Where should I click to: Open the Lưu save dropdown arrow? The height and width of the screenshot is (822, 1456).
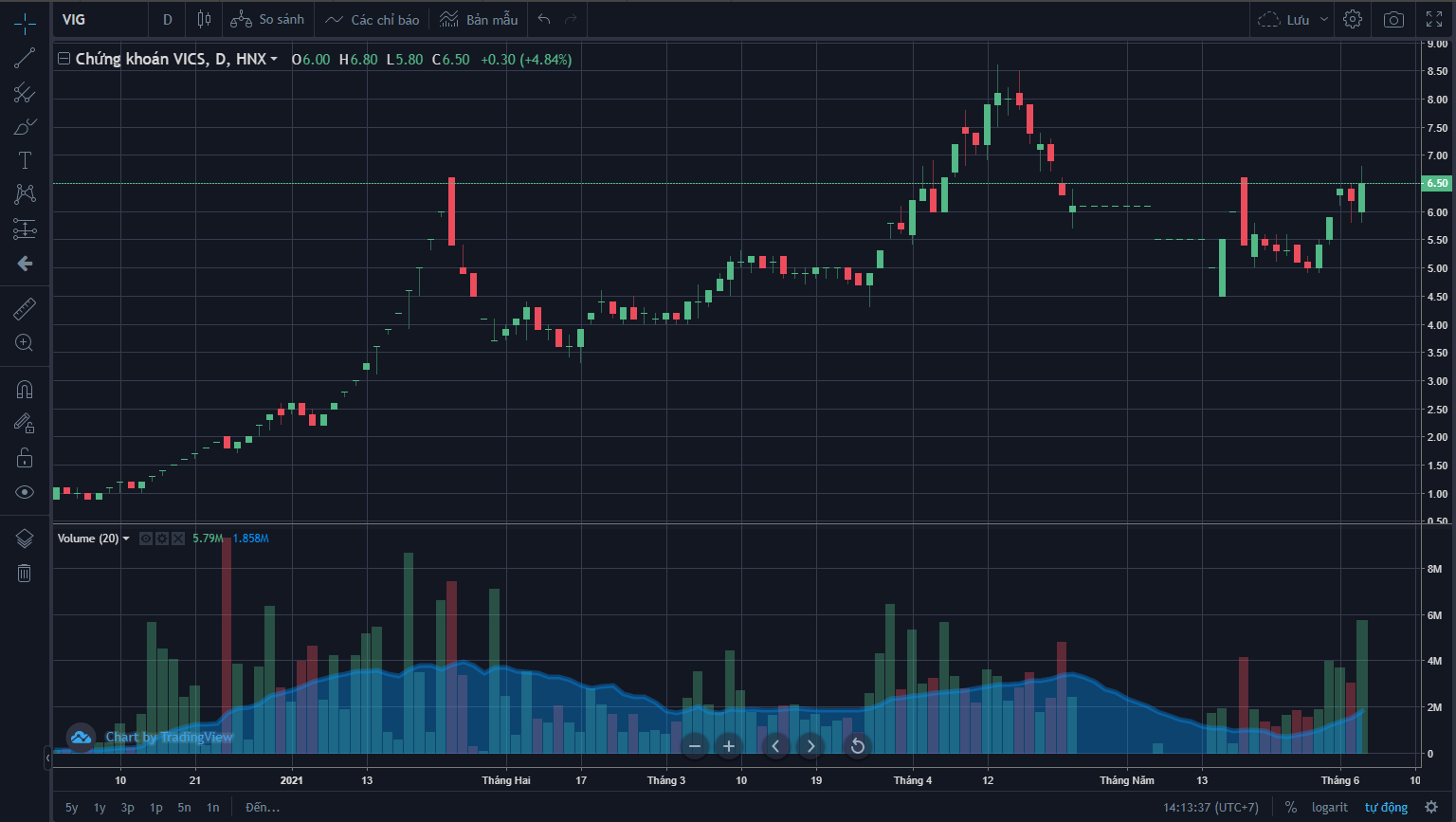point(1323,20)
